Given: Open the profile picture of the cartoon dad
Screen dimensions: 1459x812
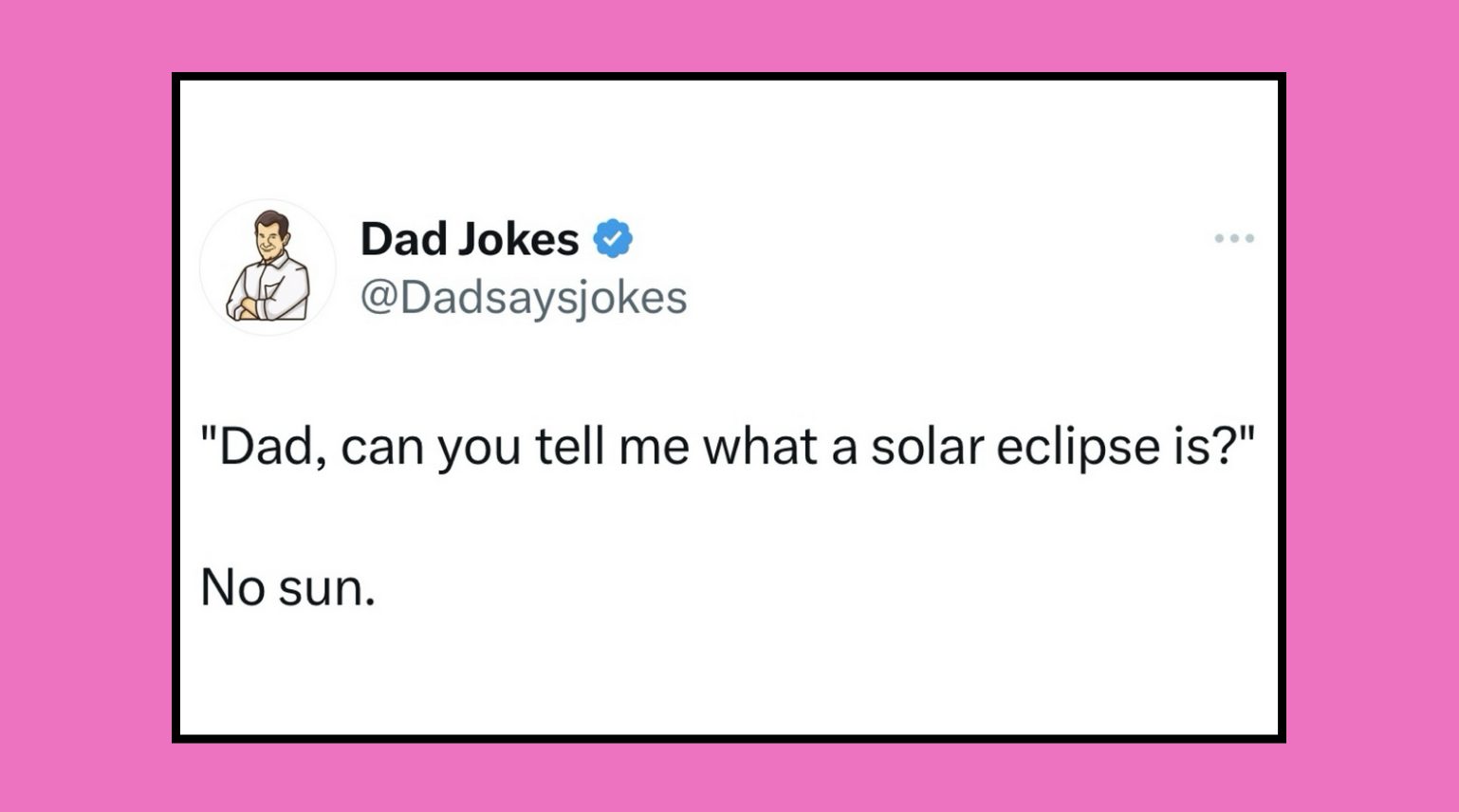Looking at the screenshot, I should point(269,268).
